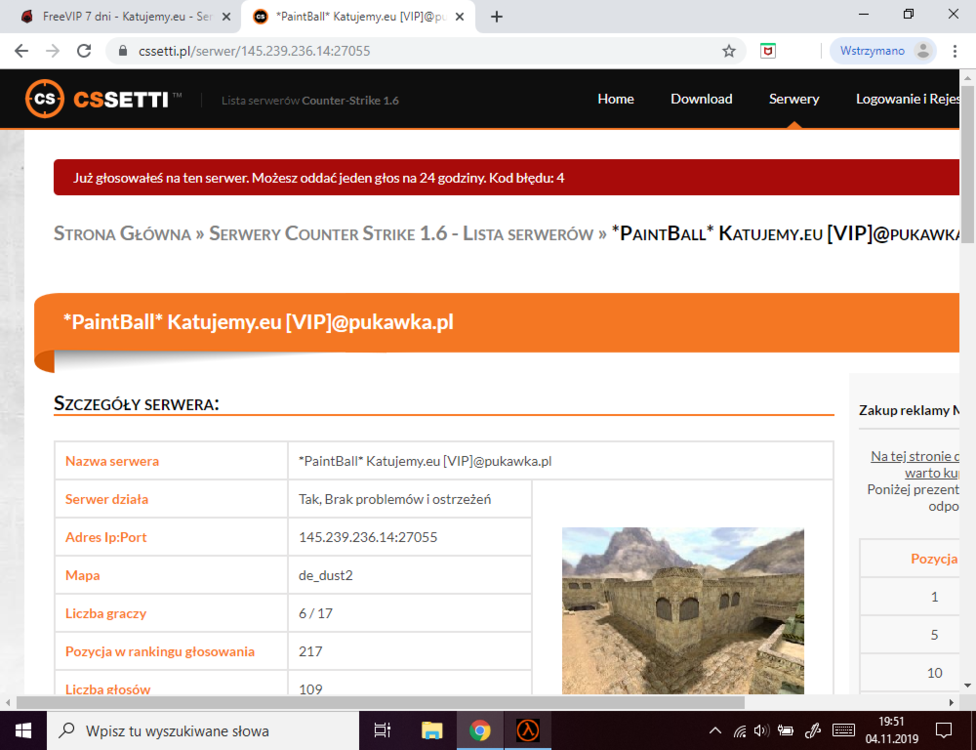This screenshot has height=750, width=976.
Task: Open Task View icon on taskbar
Action: [382, 730]
